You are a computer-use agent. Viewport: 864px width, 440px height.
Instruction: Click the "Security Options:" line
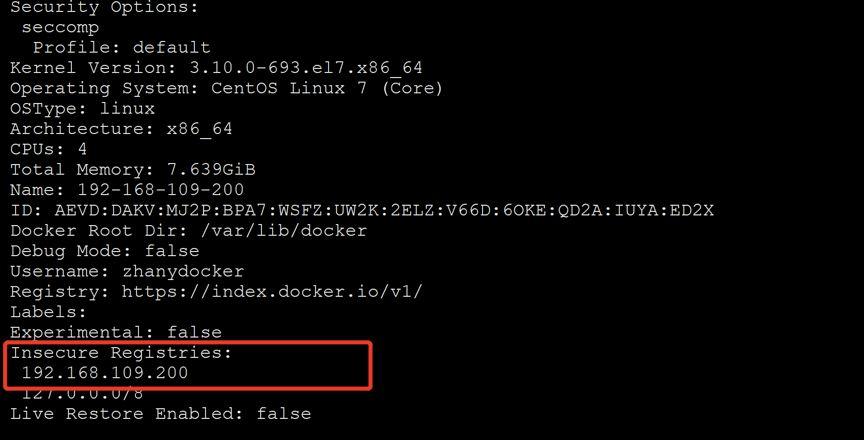(104, 7)
